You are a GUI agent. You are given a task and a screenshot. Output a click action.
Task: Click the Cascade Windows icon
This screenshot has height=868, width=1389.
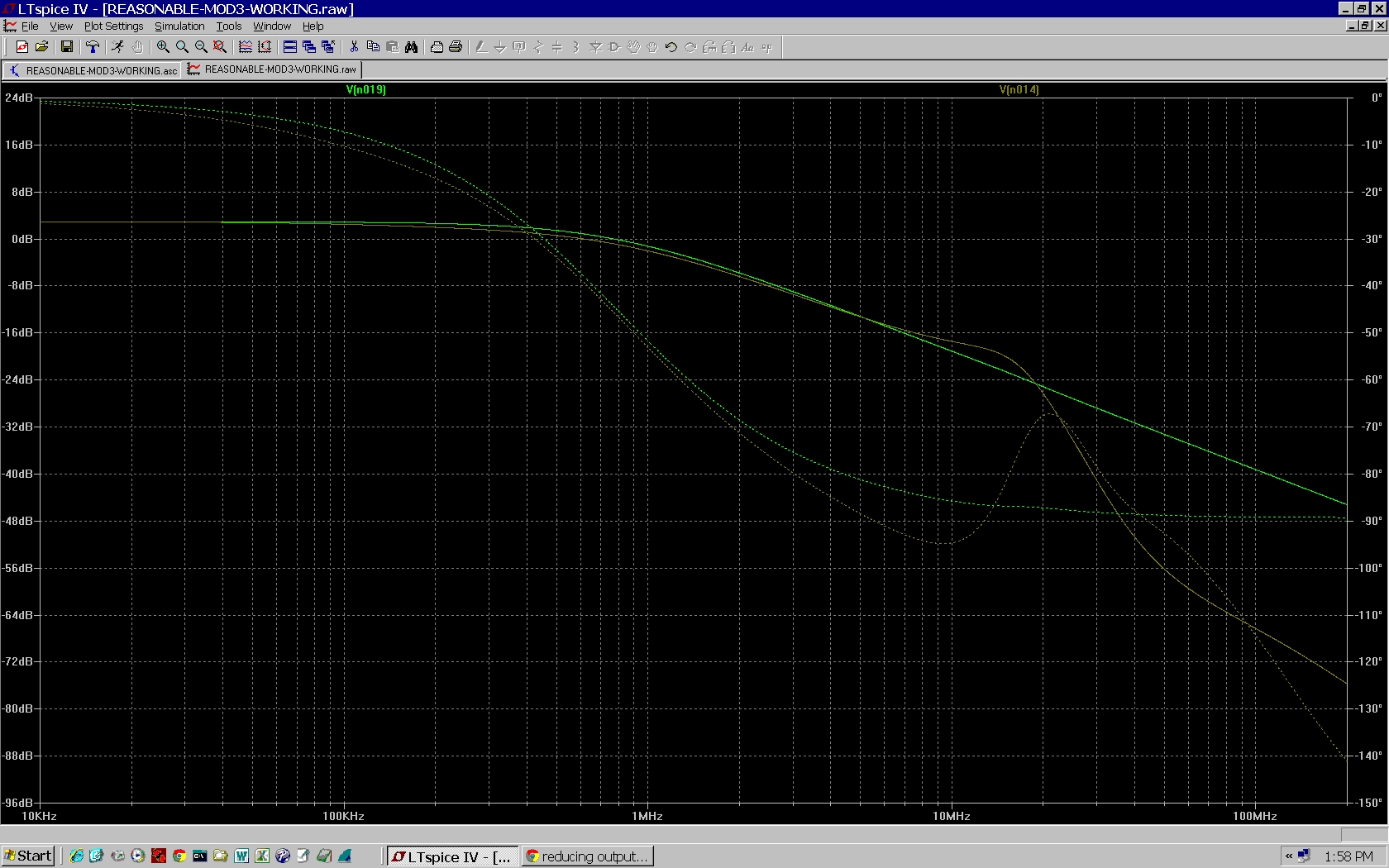pos(309,47)
